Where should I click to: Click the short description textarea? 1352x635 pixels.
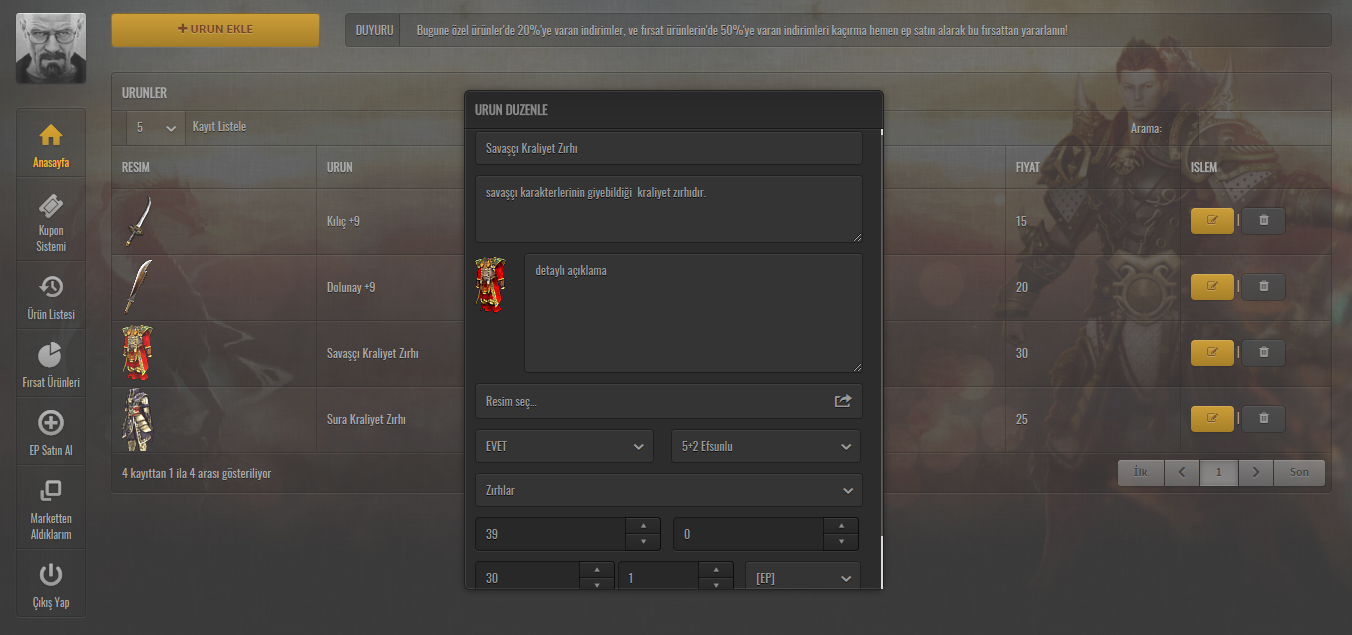[x=668, y=209]
